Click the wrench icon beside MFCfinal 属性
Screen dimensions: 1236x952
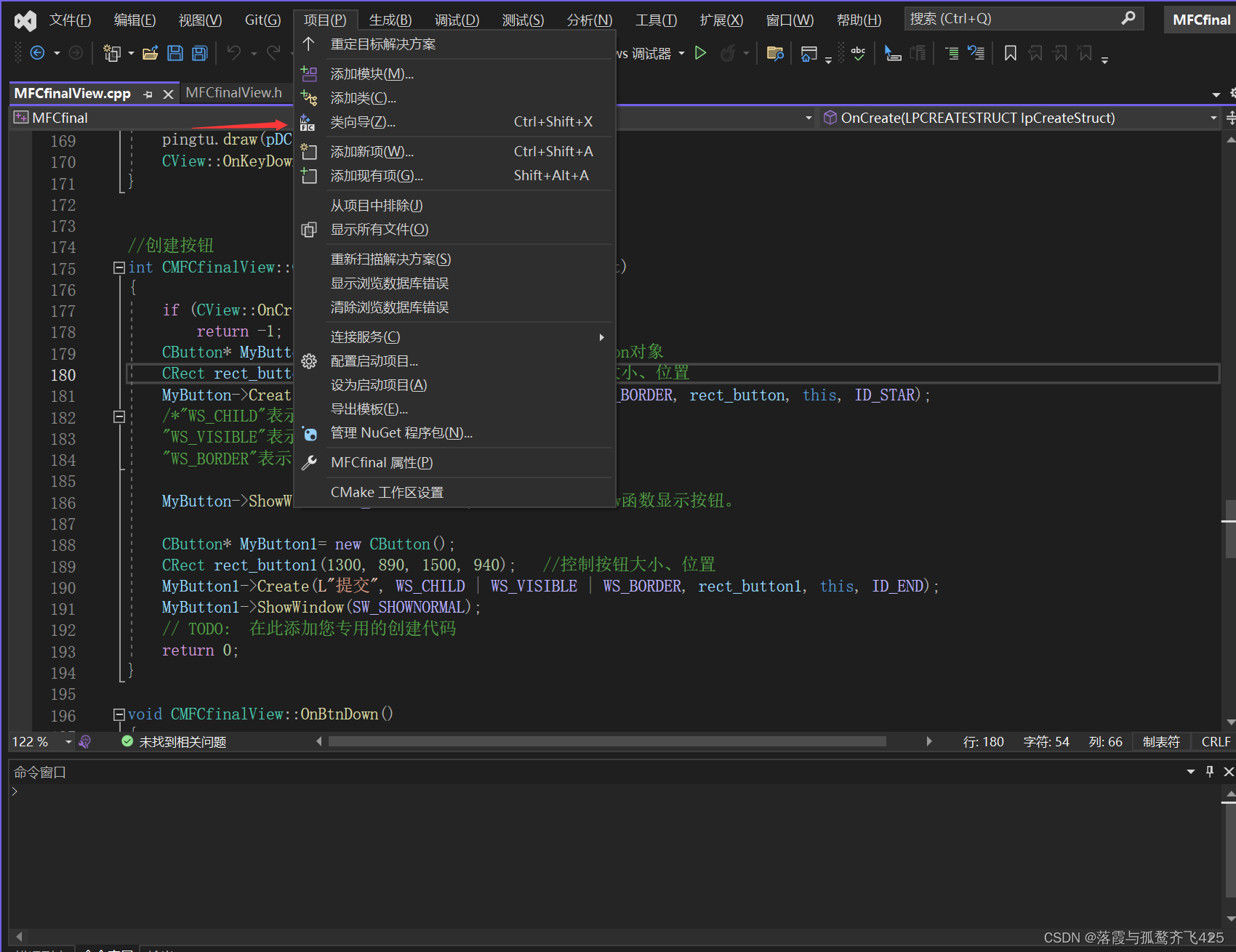[309, 462]
